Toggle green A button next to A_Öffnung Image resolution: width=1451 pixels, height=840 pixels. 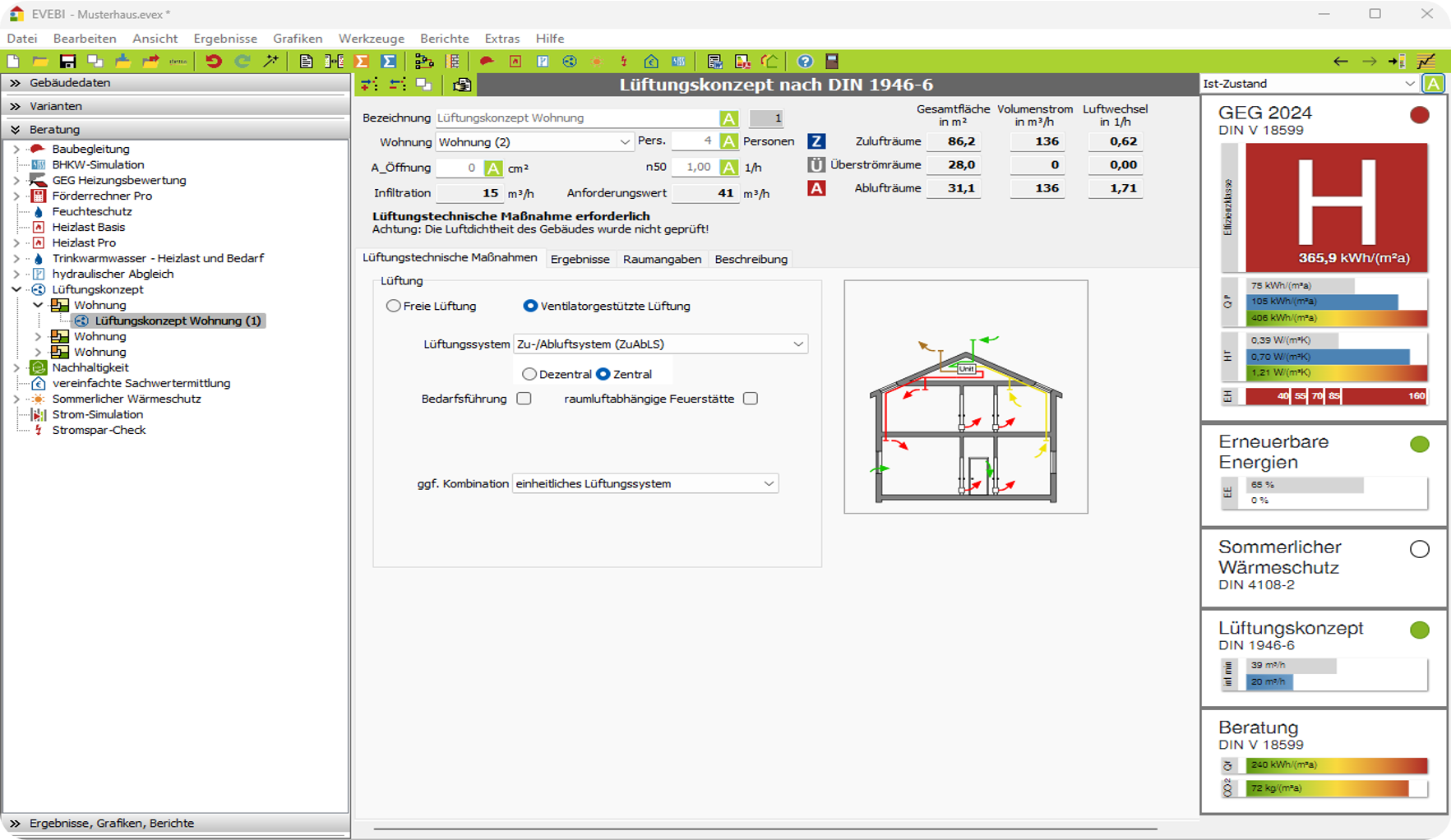tap(493, 168)
